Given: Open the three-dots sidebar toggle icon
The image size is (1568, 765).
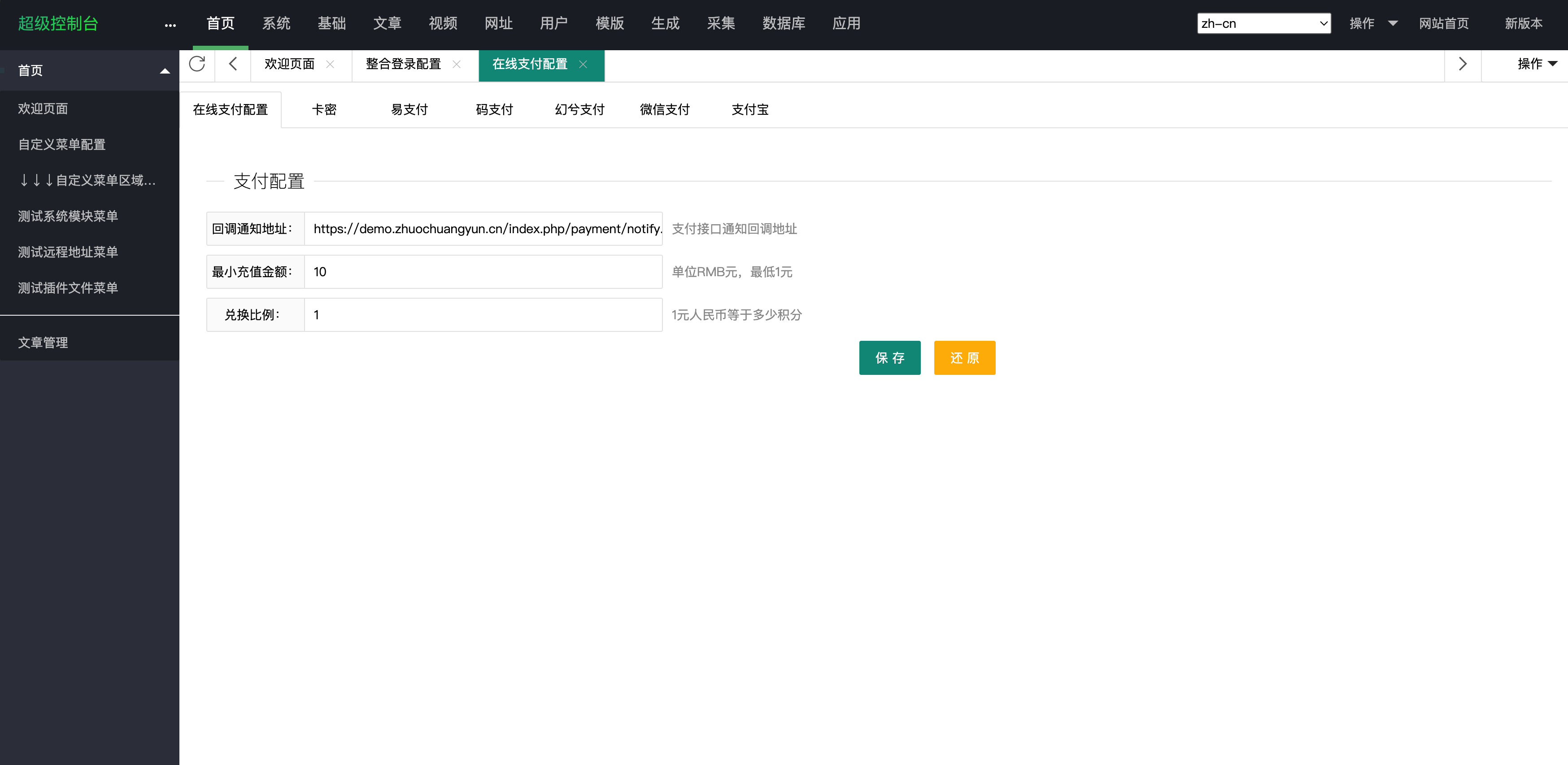Looking at the screenshot, I should coord(170,25).
